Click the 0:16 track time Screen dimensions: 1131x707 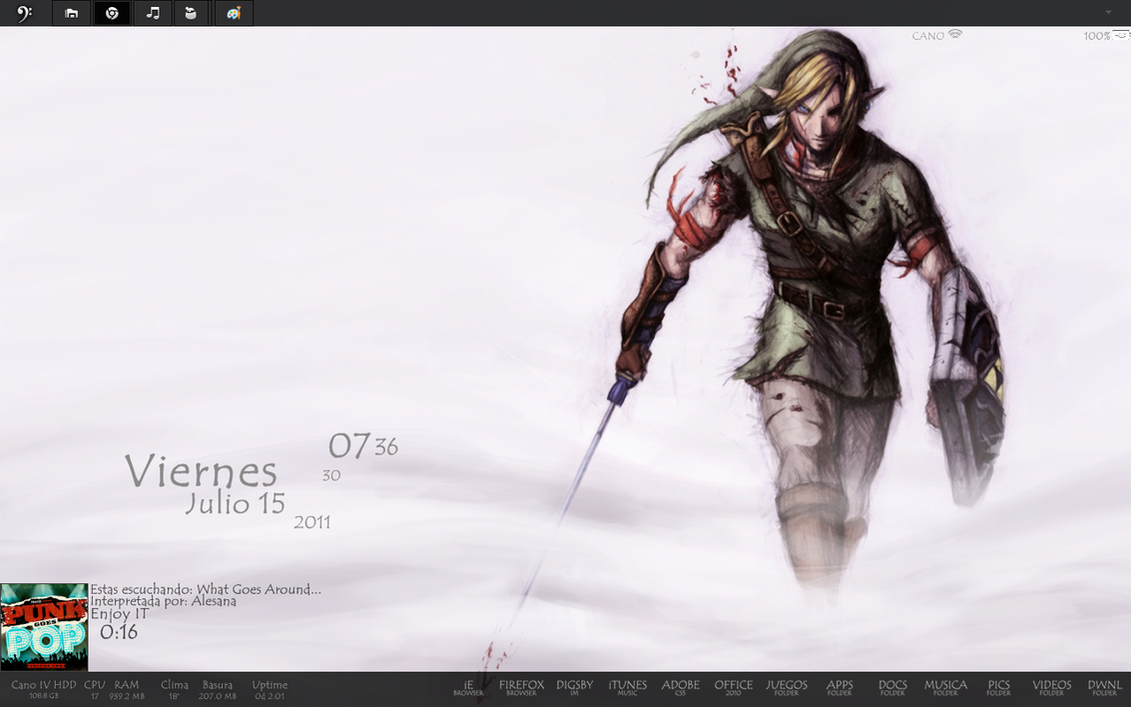[x=118, y=633]
